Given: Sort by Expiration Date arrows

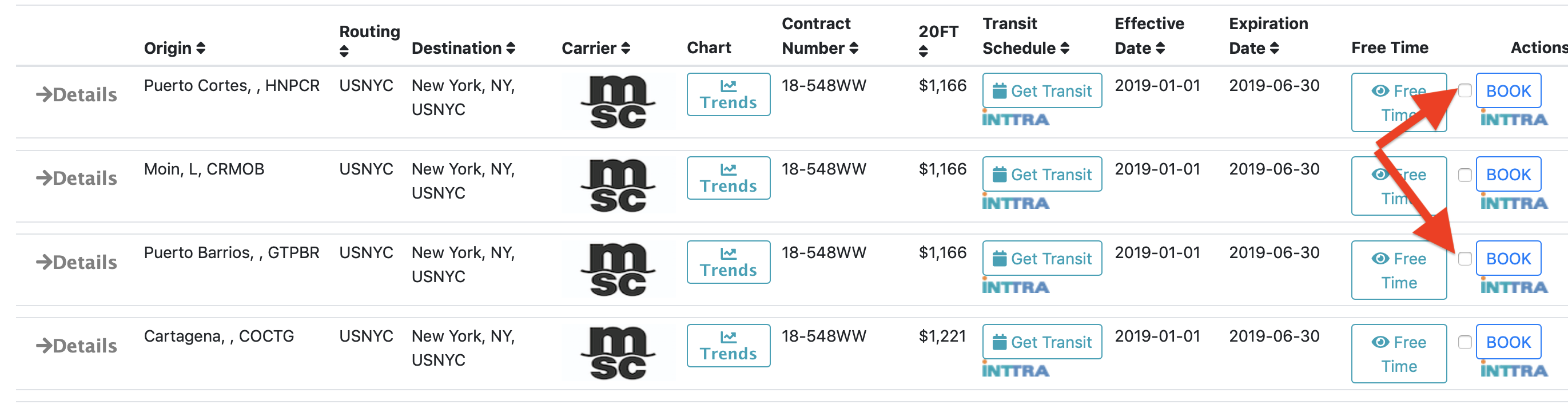Looking at the screenshot, I should (1274, 48).
